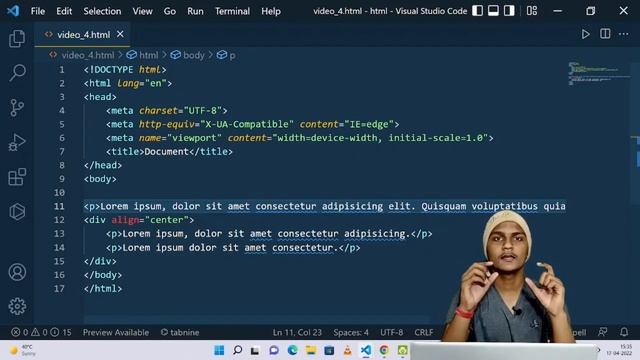640x360 pixels.
Task: Click the feedback icon in status bar
Action: (x=602, y=332)
